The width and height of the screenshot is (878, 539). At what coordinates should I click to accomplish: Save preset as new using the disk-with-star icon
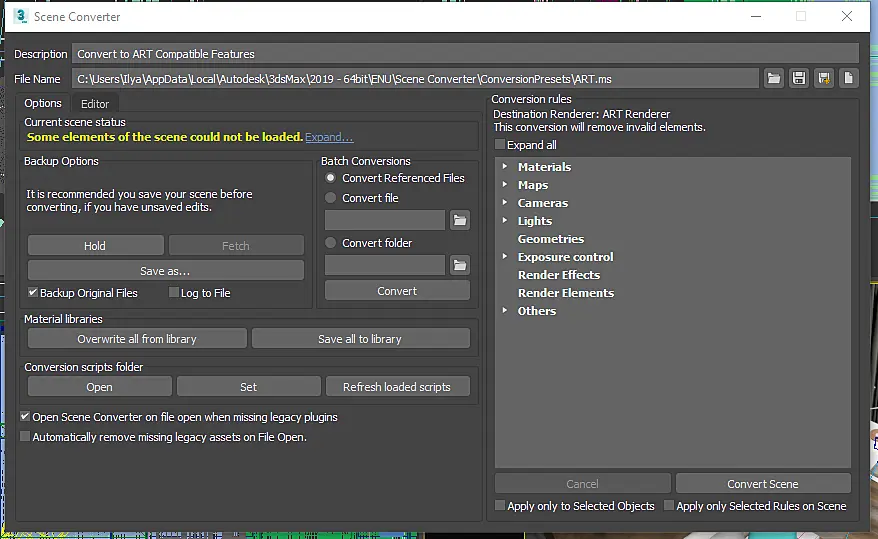pos(824,78)
